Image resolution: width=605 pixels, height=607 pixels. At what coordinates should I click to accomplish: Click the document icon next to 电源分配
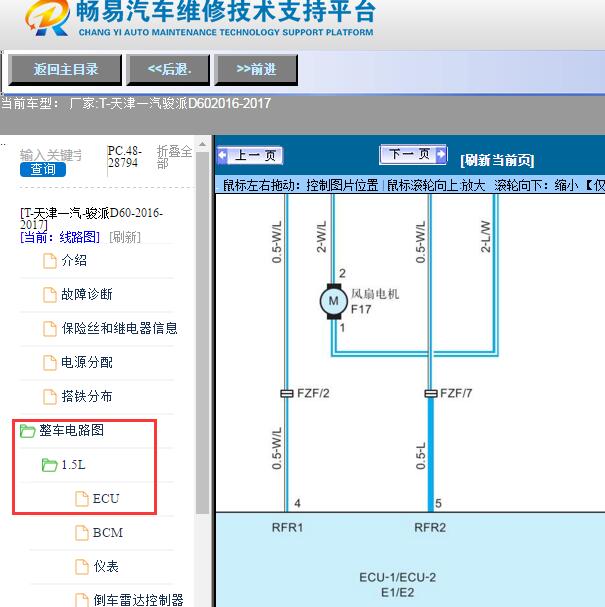pyautogui.click(x=50, y=363)
